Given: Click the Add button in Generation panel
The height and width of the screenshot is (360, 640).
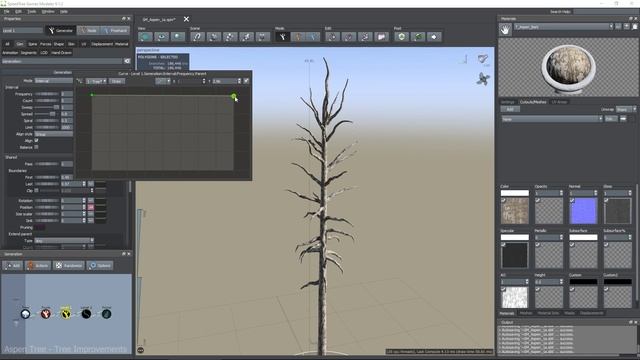Looking at the screenshot, I should point(13,265).
